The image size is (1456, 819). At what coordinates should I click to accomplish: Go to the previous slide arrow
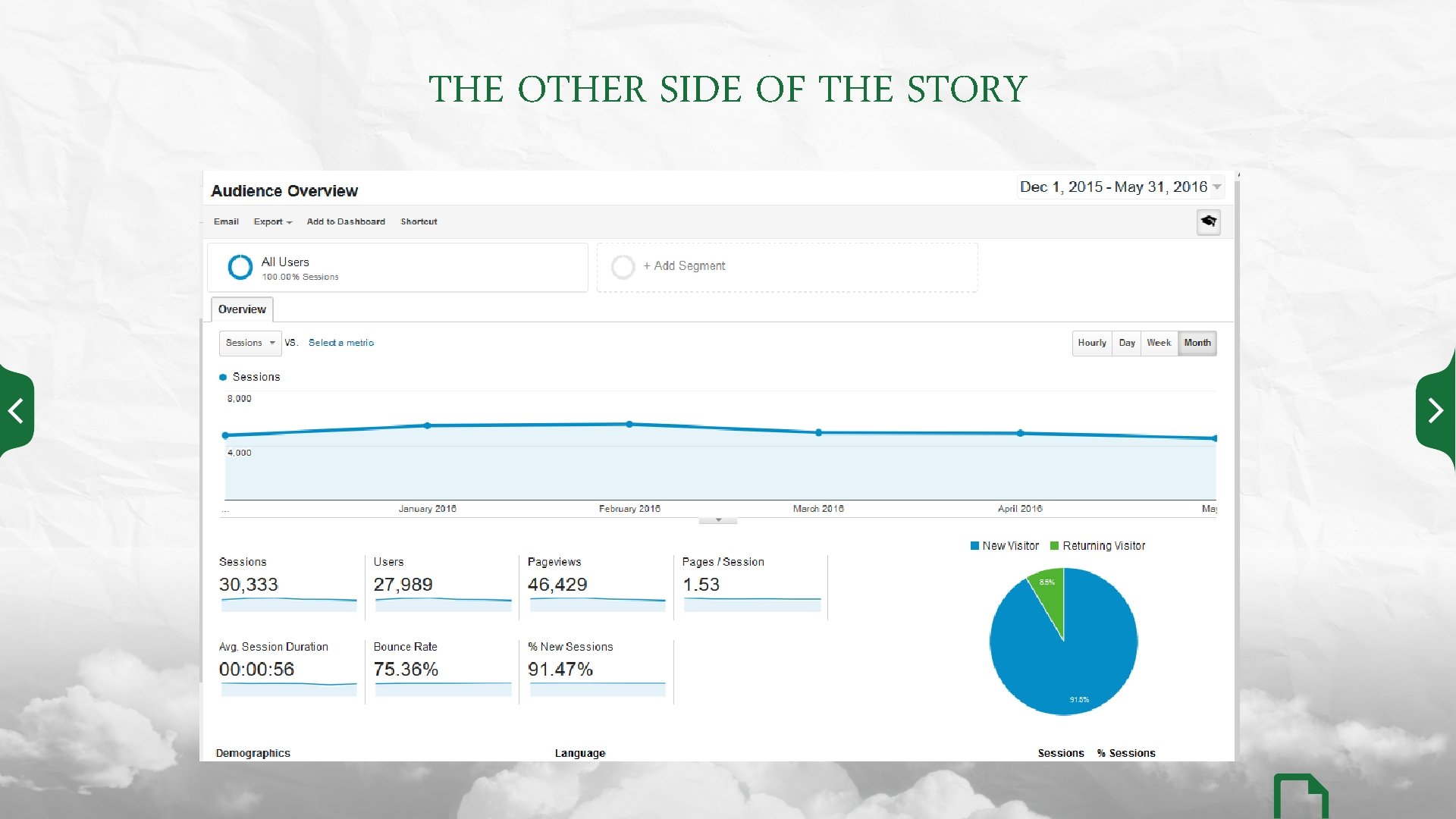click(16, 411)
